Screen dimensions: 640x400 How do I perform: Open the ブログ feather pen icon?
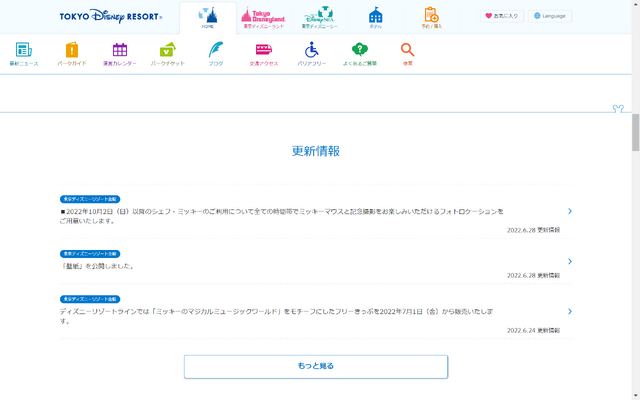tap(216, 49)
